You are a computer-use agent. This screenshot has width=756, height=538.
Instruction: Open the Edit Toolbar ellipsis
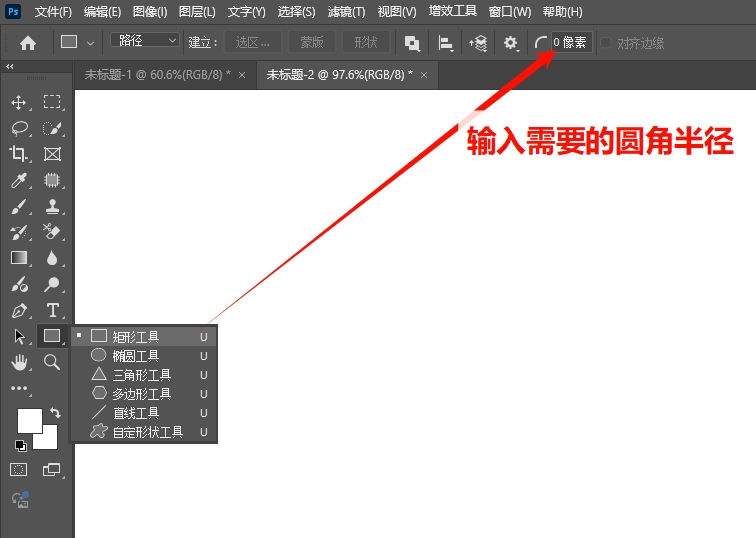coord(19,389)
